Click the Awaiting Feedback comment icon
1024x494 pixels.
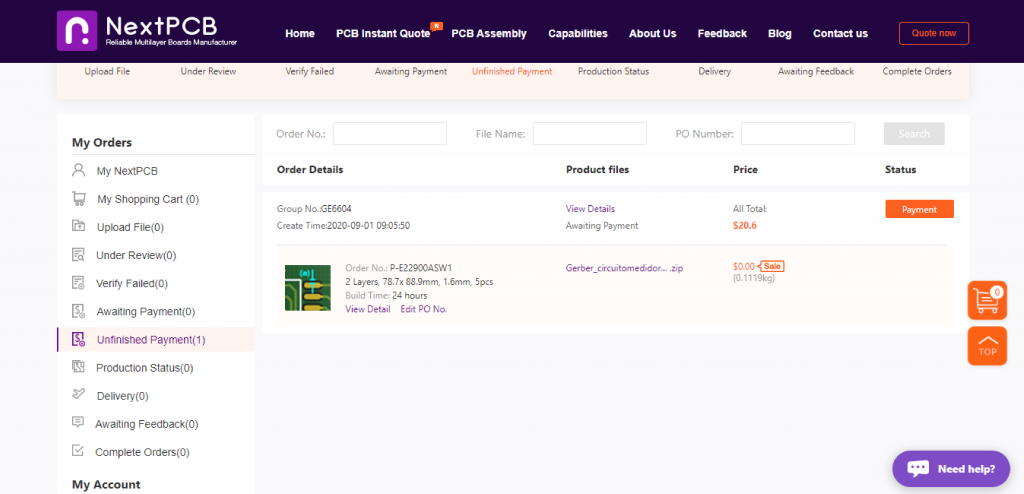point(78,423)
